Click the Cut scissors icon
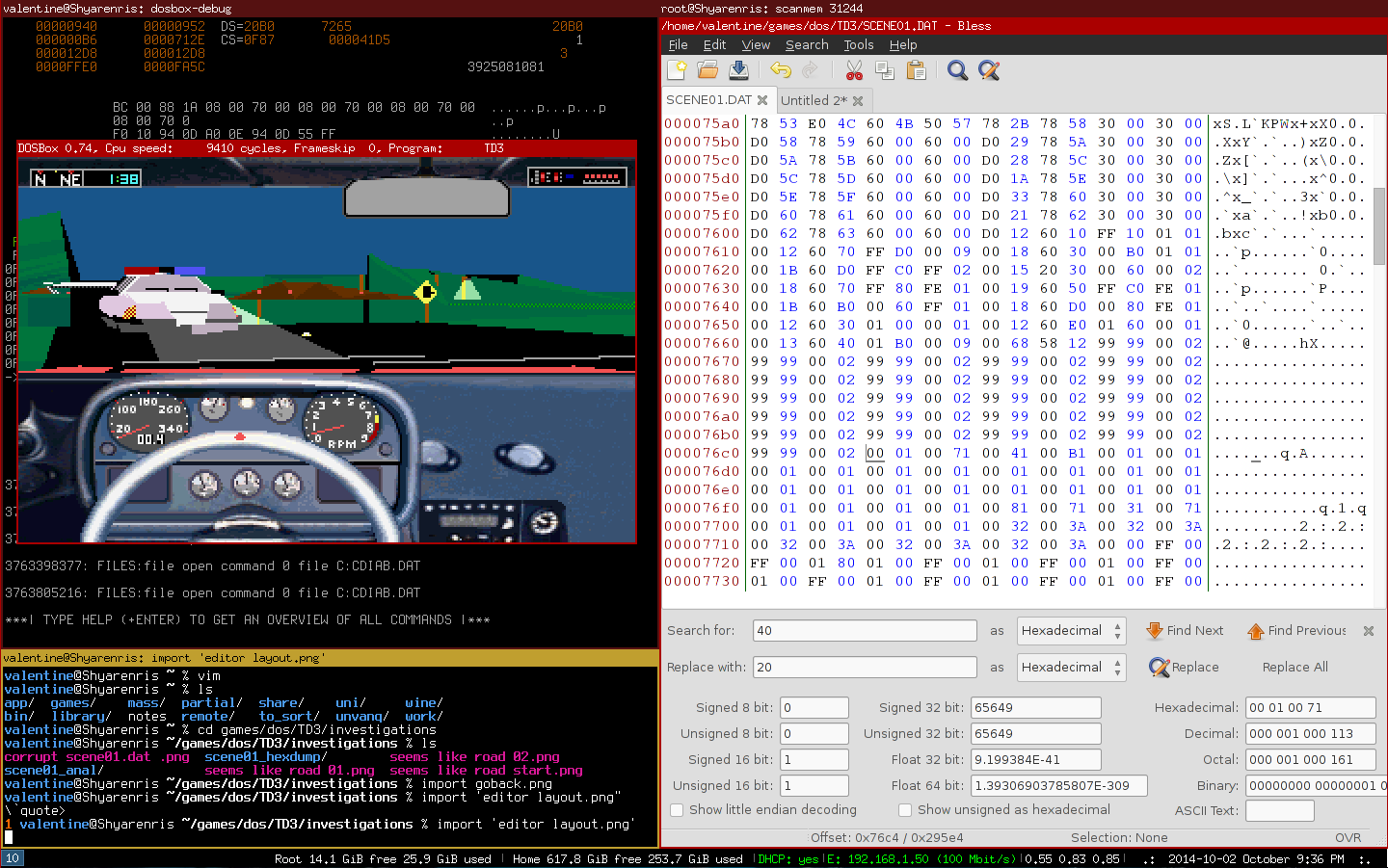The height and width of the screenshot is (868, 1388). click(854, 69)
